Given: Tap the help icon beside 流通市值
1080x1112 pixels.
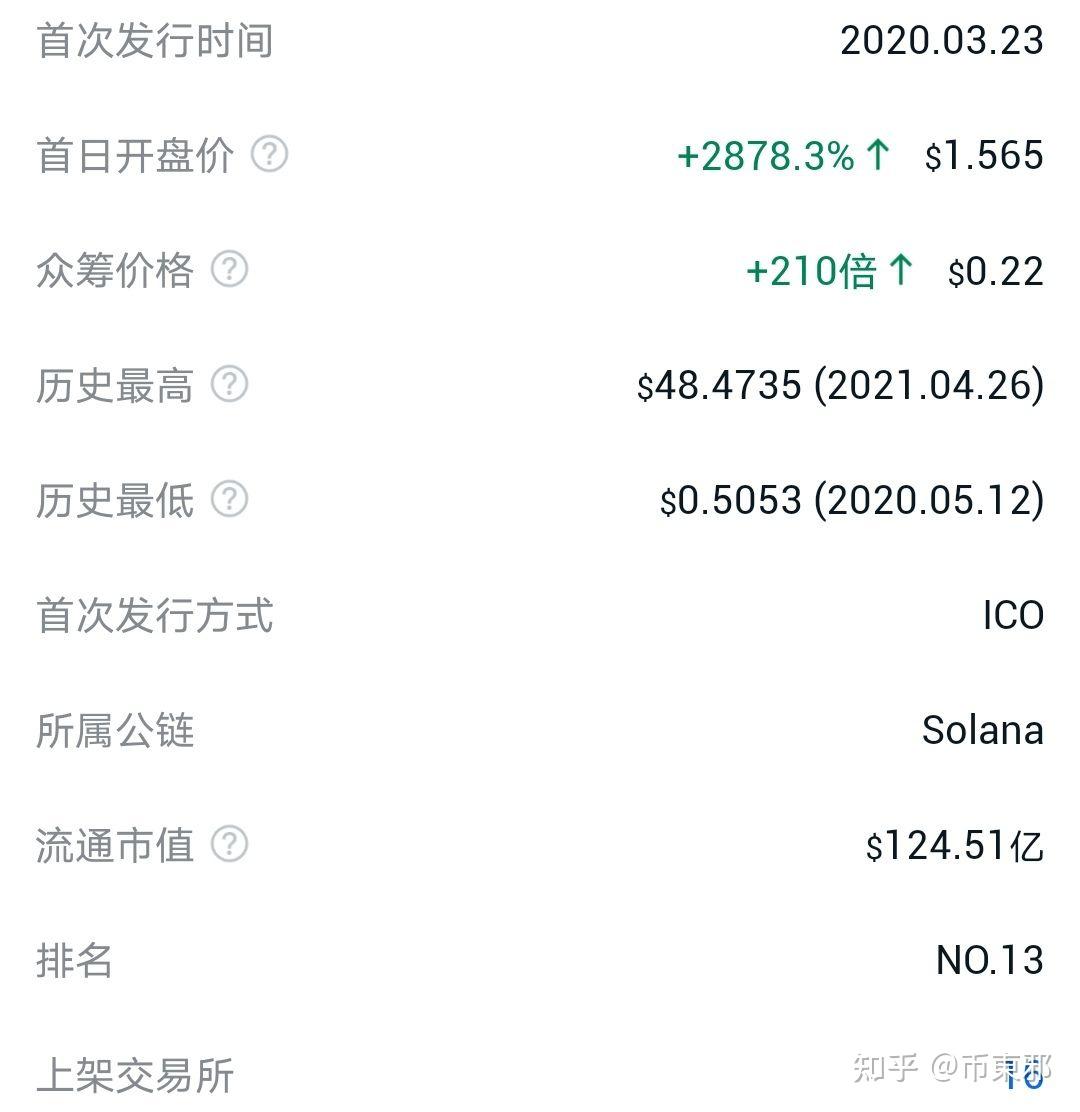Looking at the screenshot, I should click(x=229, y=845).
